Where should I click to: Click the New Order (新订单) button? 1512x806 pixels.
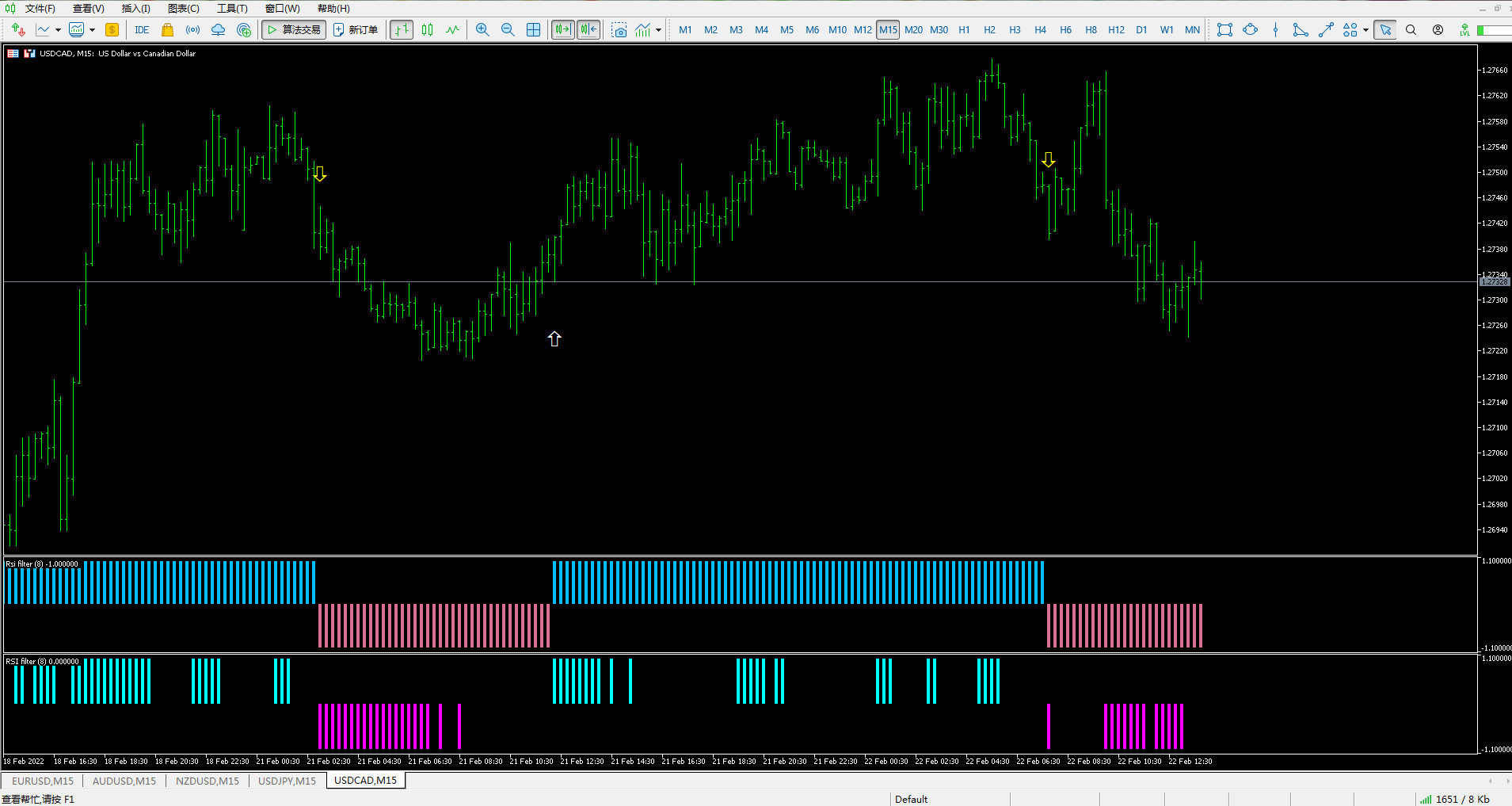point(356,30)
